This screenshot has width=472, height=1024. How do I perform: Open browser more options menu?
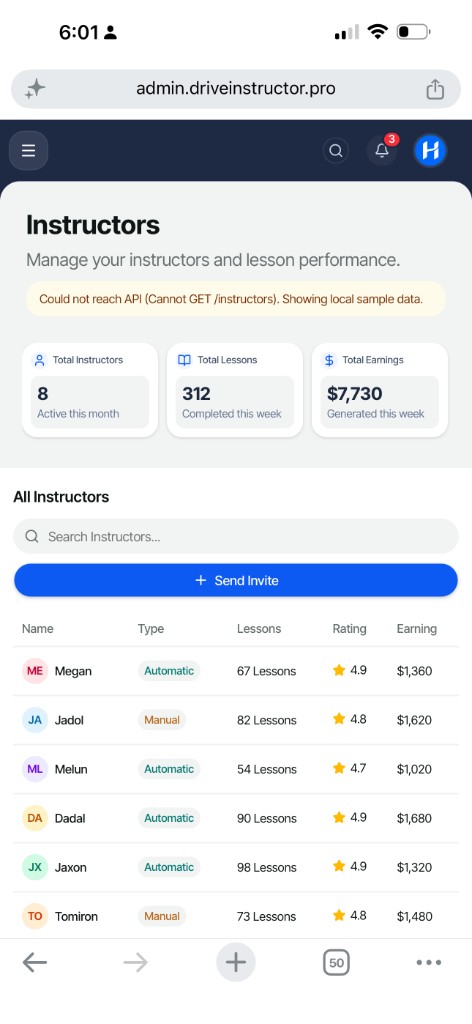tap(429, 962)
